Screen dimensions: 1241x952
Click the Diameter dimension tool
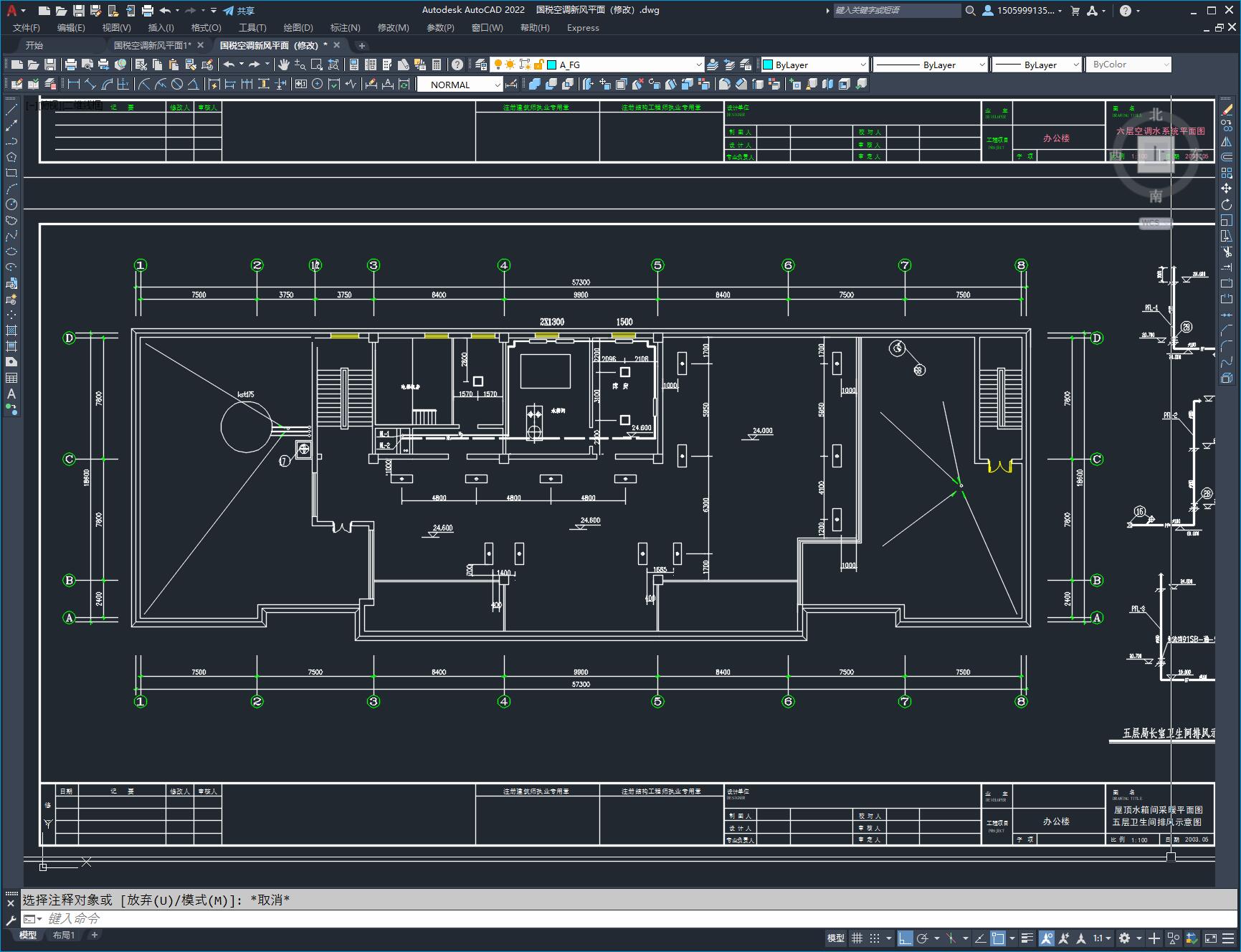(x=176, y=85)
